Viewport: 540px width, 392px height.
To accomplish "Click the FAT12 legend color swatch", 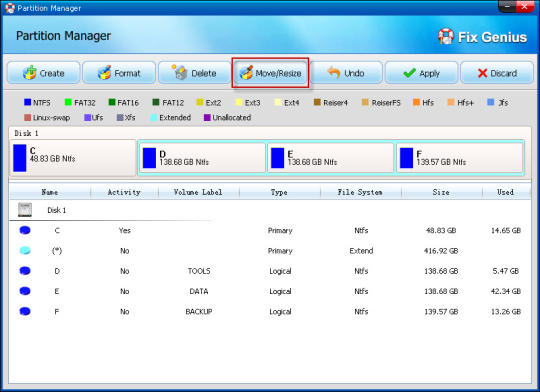I will 156,102.
